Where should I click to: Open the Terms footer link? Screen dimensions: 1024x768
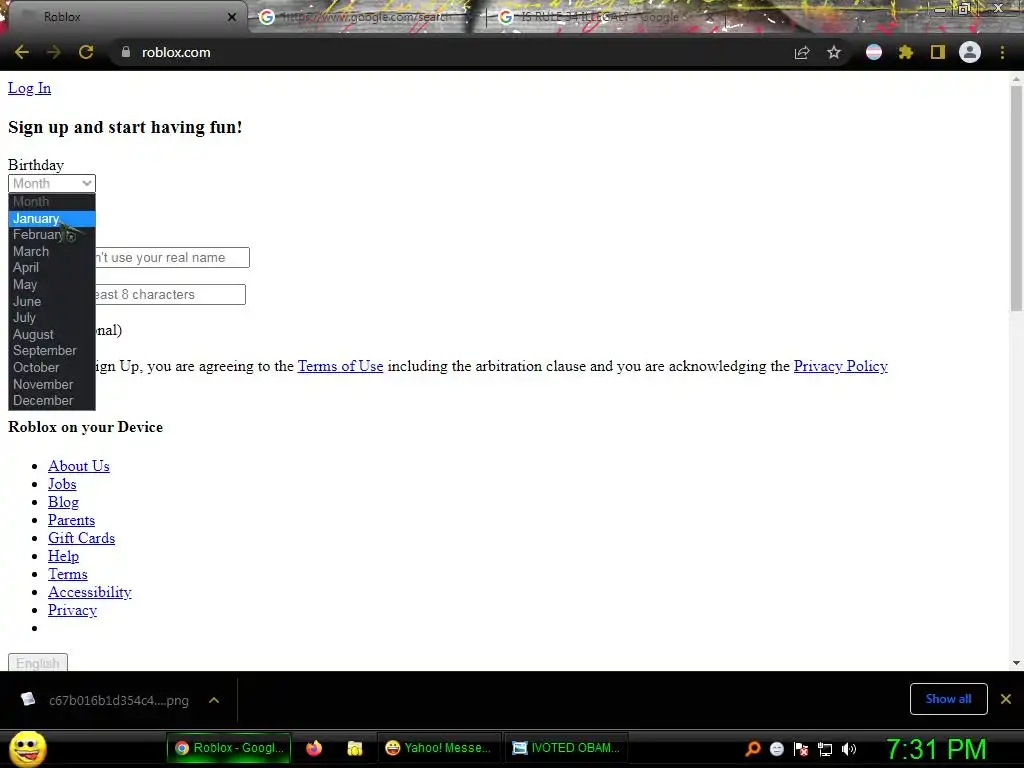pyautogui.click(x=67, y=574)
